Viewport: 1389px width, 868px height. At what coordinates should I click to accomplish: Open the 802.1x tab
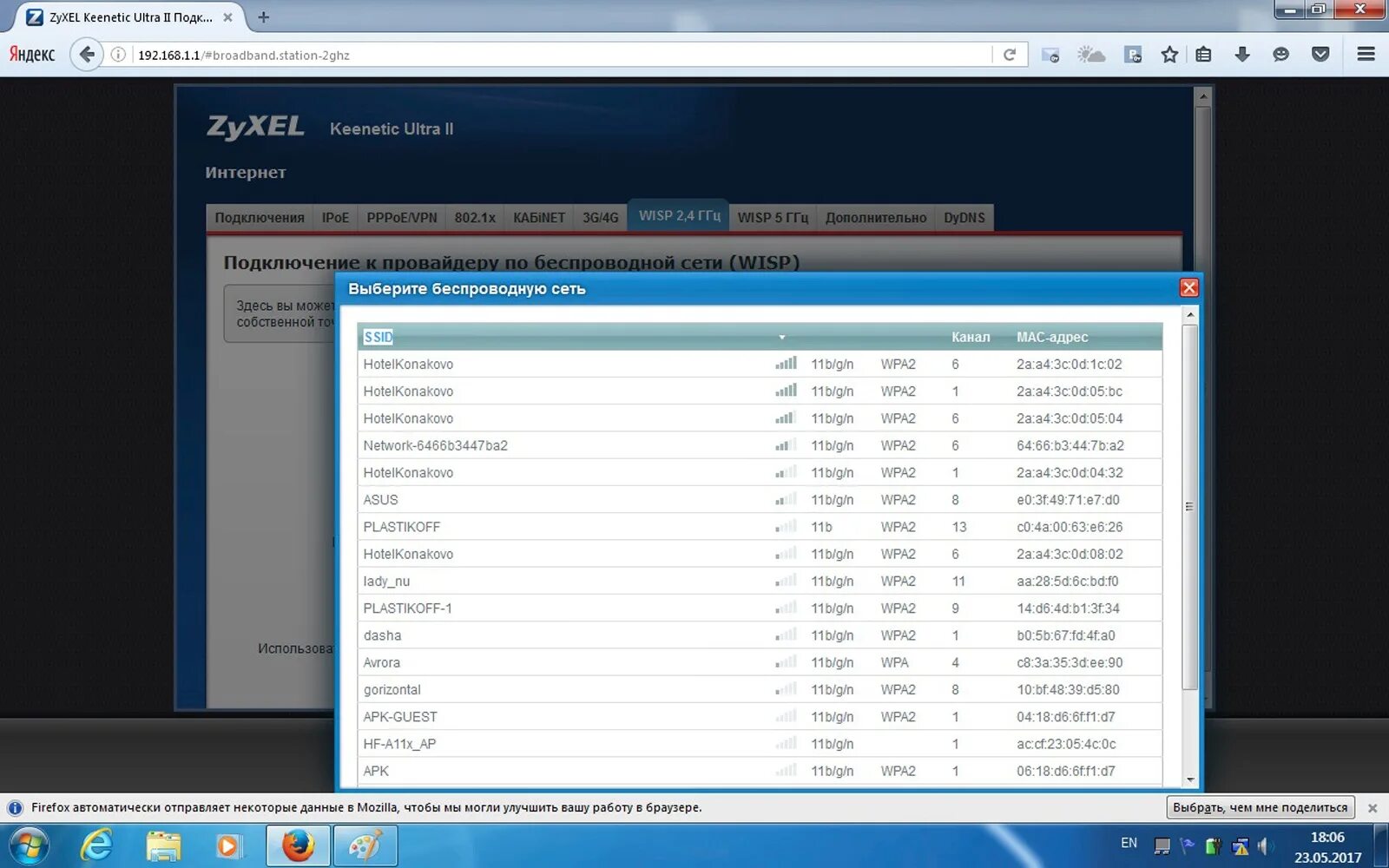point(475,218)
